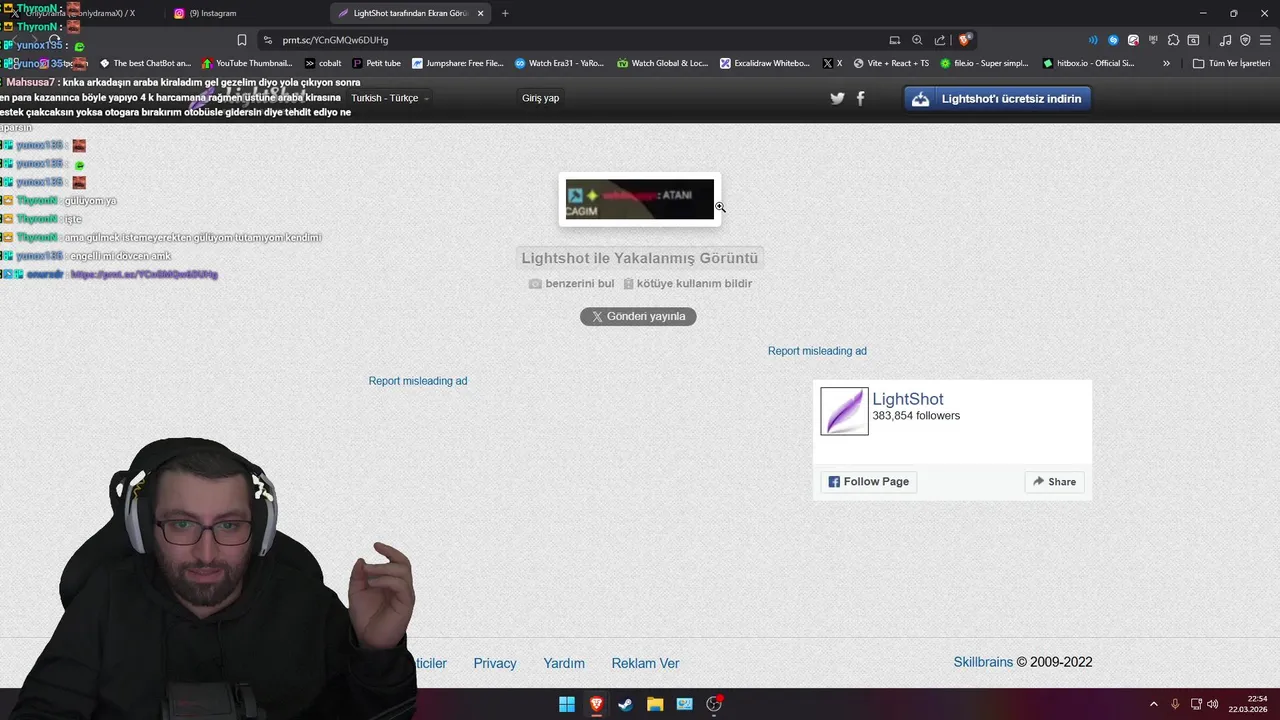Viewport: 1280px width, 720px height.
Task: Click the prnt.sc link in chat overlay
Action: [144, 274]
